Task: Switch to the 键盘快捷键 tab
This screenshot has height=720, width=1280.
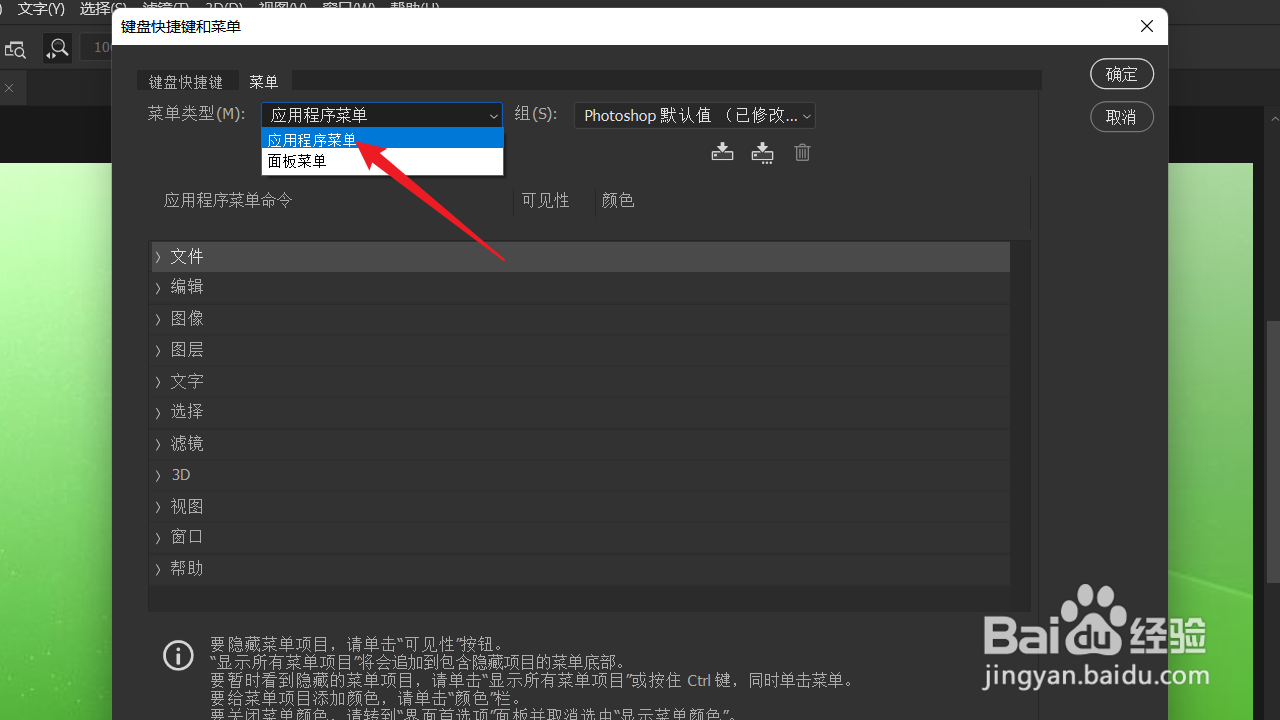Action: [187, 81]
